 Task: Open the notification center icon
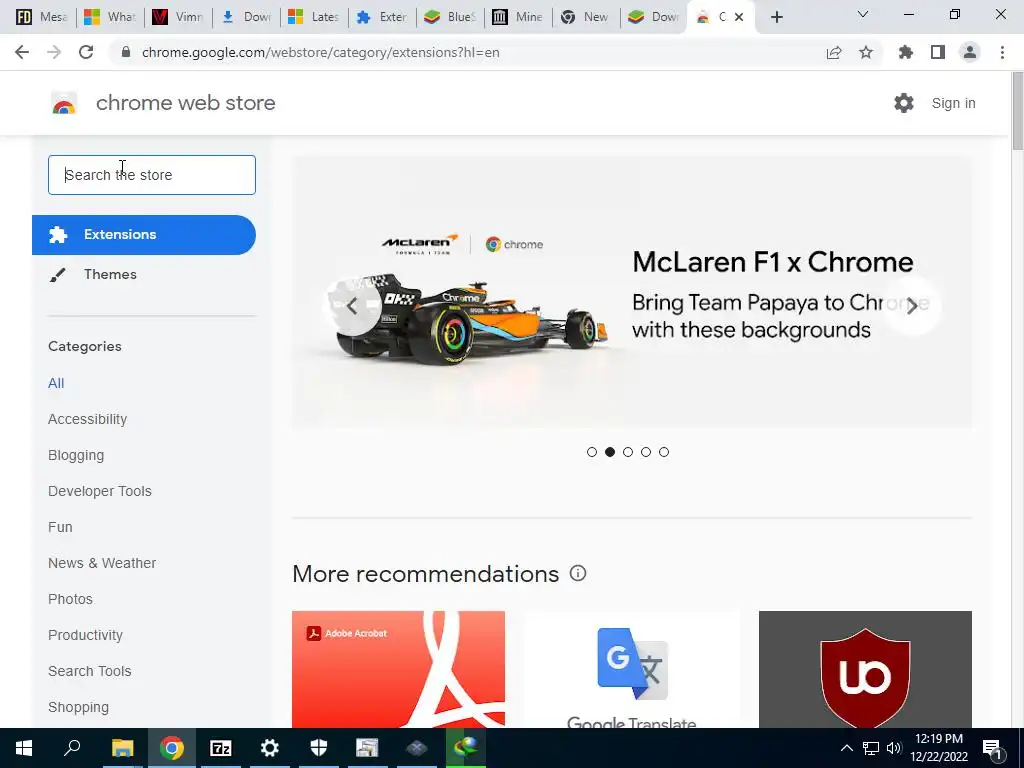click(993, 748)
